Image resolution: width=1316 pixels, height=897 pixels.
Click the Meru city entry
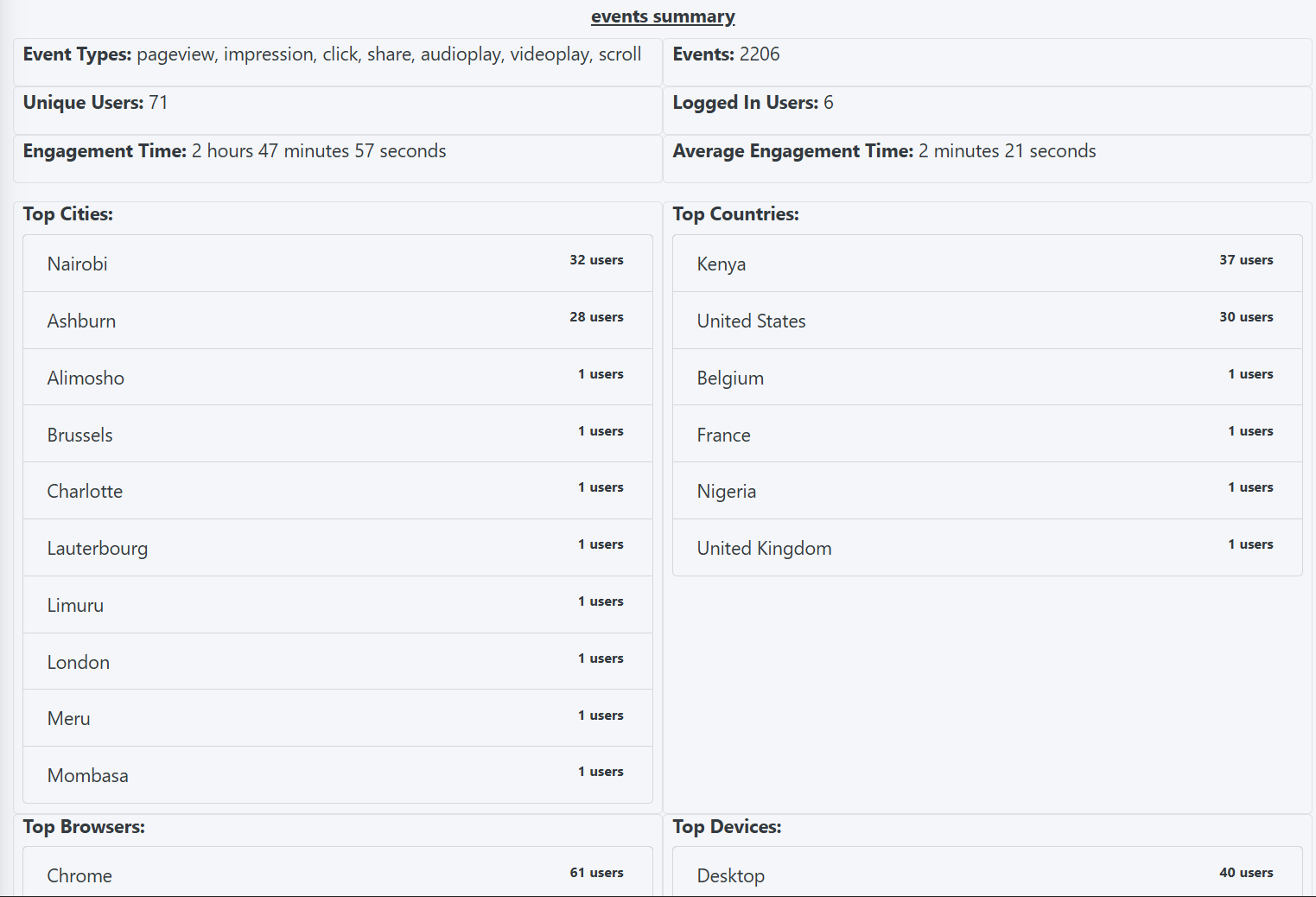tap(337, 718)
